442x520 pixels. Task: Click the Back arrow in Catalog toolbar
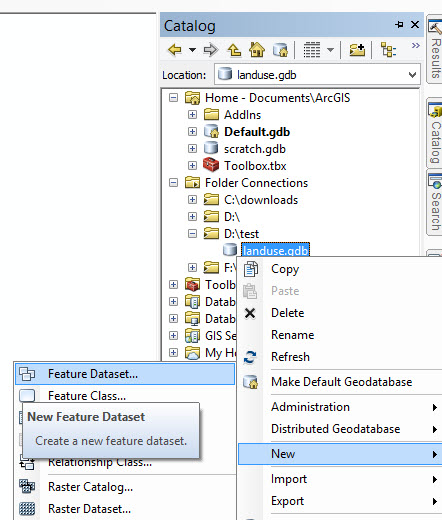[175, 50]
